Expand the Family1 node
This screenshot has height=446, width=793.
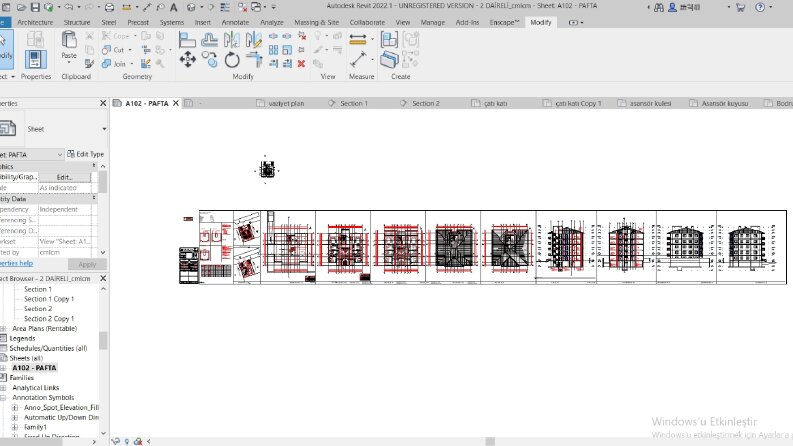coord(15,427)
